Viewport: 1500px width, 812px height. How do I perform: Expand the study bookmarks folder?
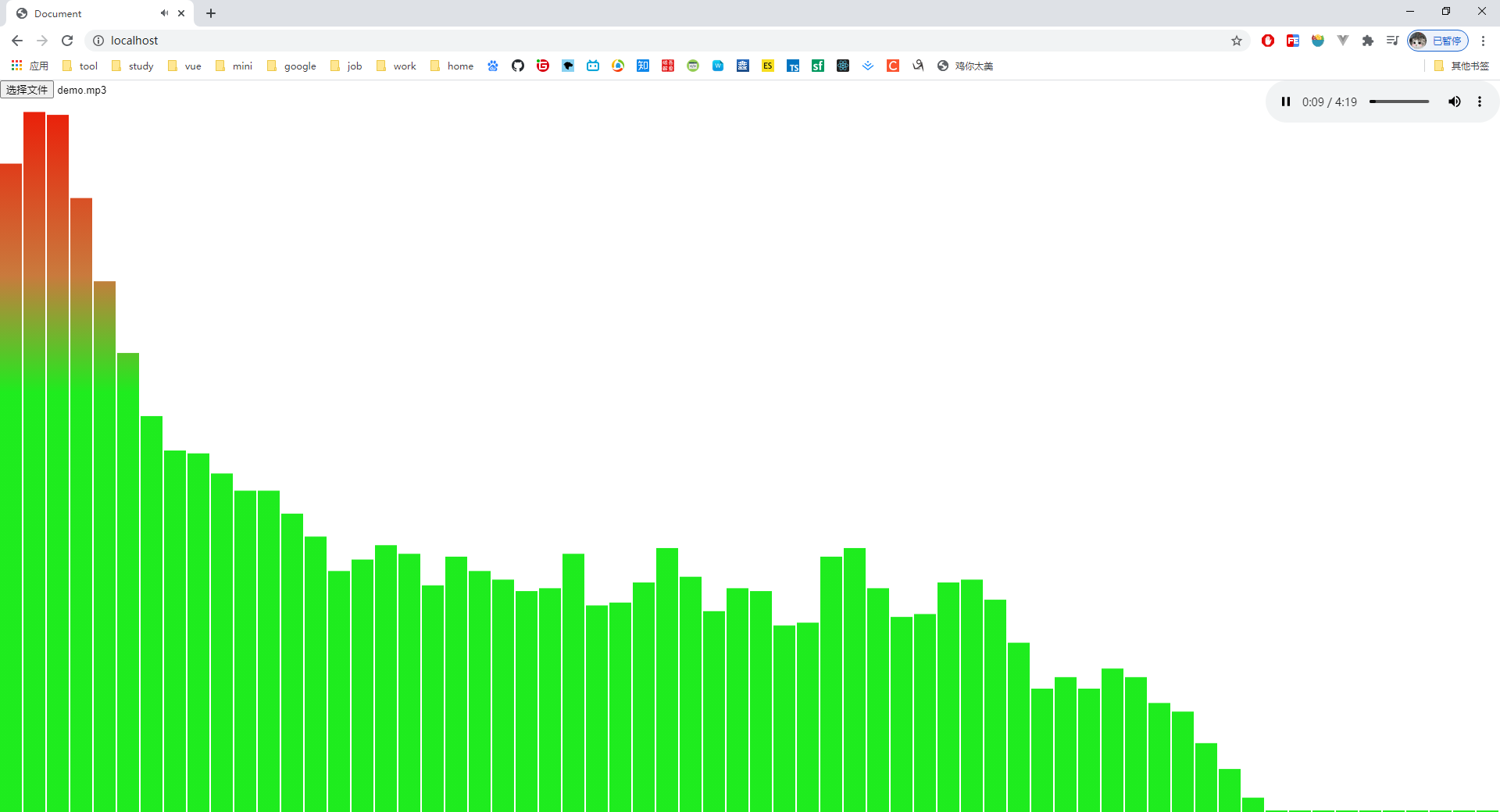132,66
